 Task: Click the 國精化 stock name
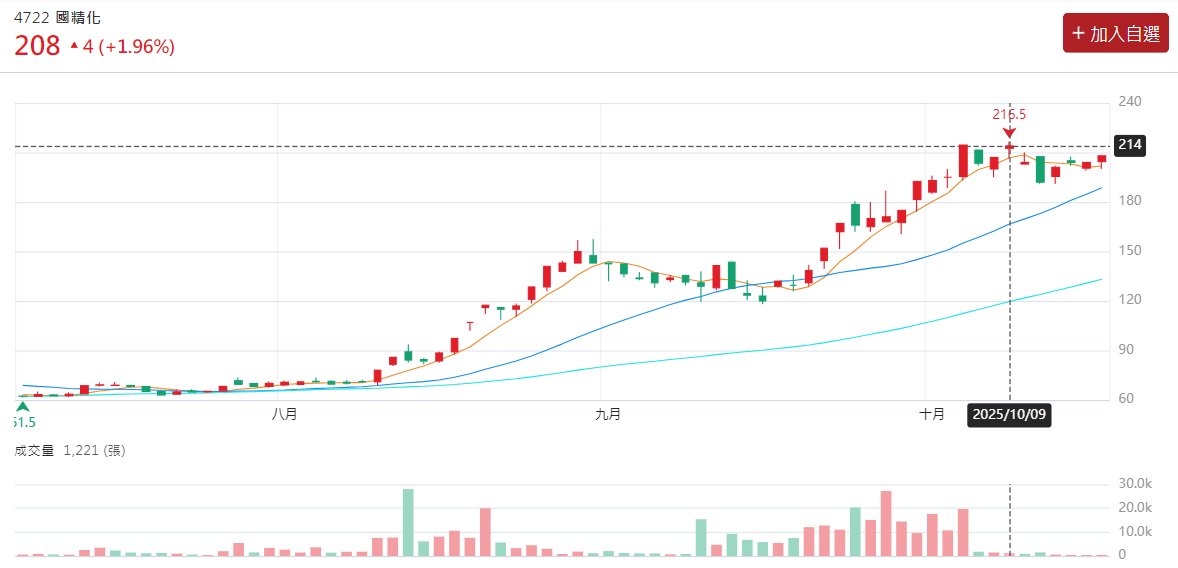point(79,18)
